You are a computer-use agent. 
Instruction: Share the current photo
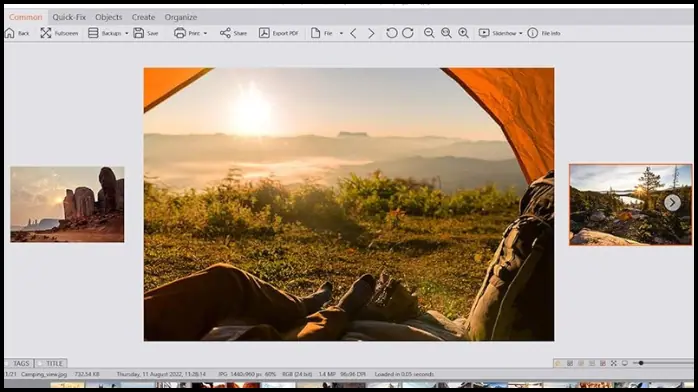pyautogui.click(x=233, y=33)
